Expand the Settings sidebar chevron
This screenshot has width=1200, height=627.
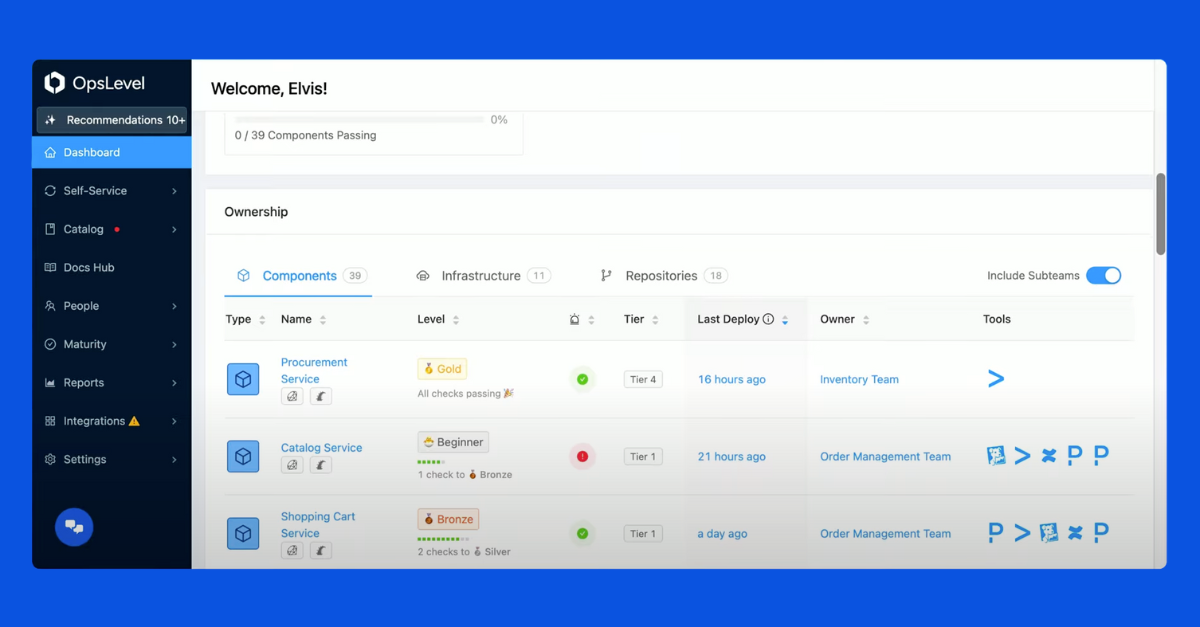coord(174,460)
